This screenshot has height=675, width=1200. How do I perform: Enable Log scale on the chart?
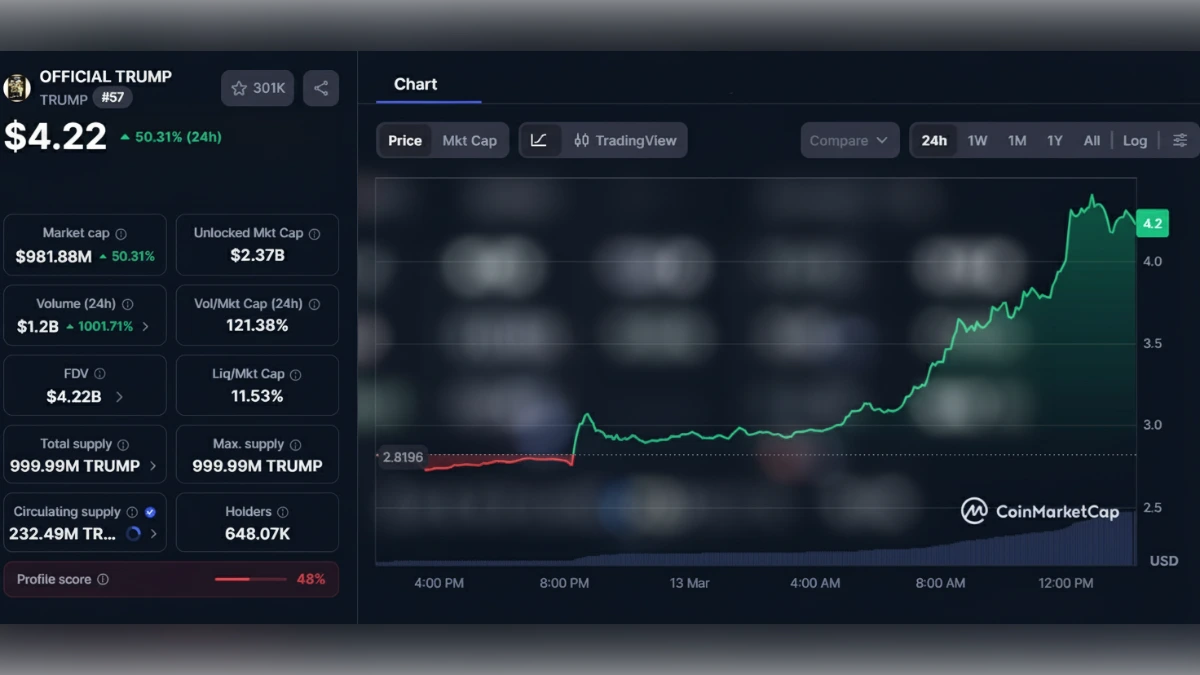[x=1135, y=140]
